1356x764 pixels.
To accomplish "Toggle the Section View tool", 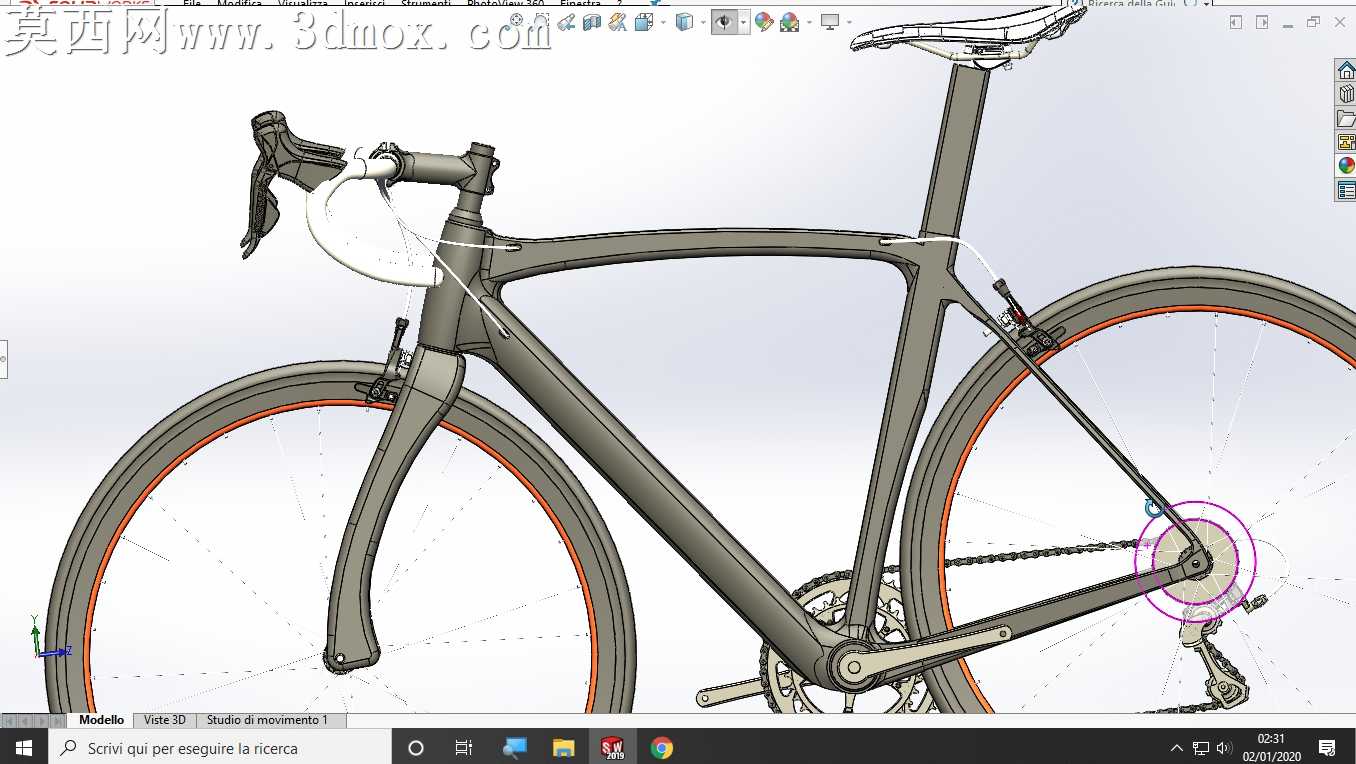I will pyautogui.click(x=592, y=22).
